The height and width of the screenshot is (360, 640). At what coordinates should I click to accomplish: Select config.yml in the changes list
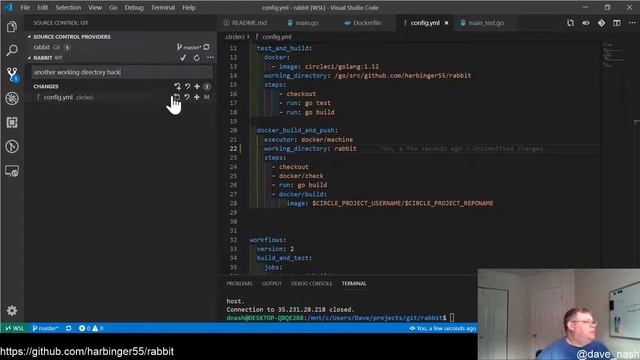pos(58,97)
